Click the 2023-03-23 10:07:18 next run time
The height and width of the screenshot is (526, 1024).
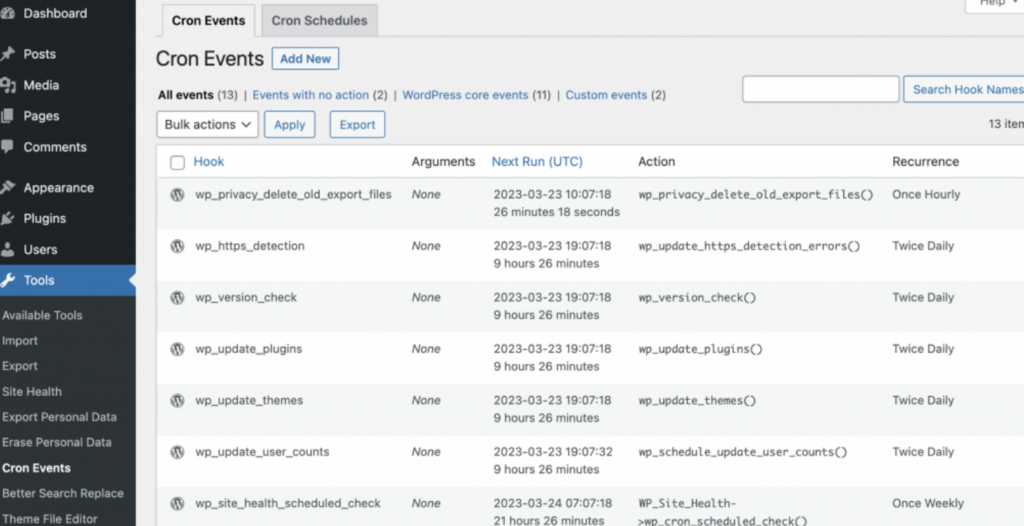pyautogui.click(x=552, y=194)
